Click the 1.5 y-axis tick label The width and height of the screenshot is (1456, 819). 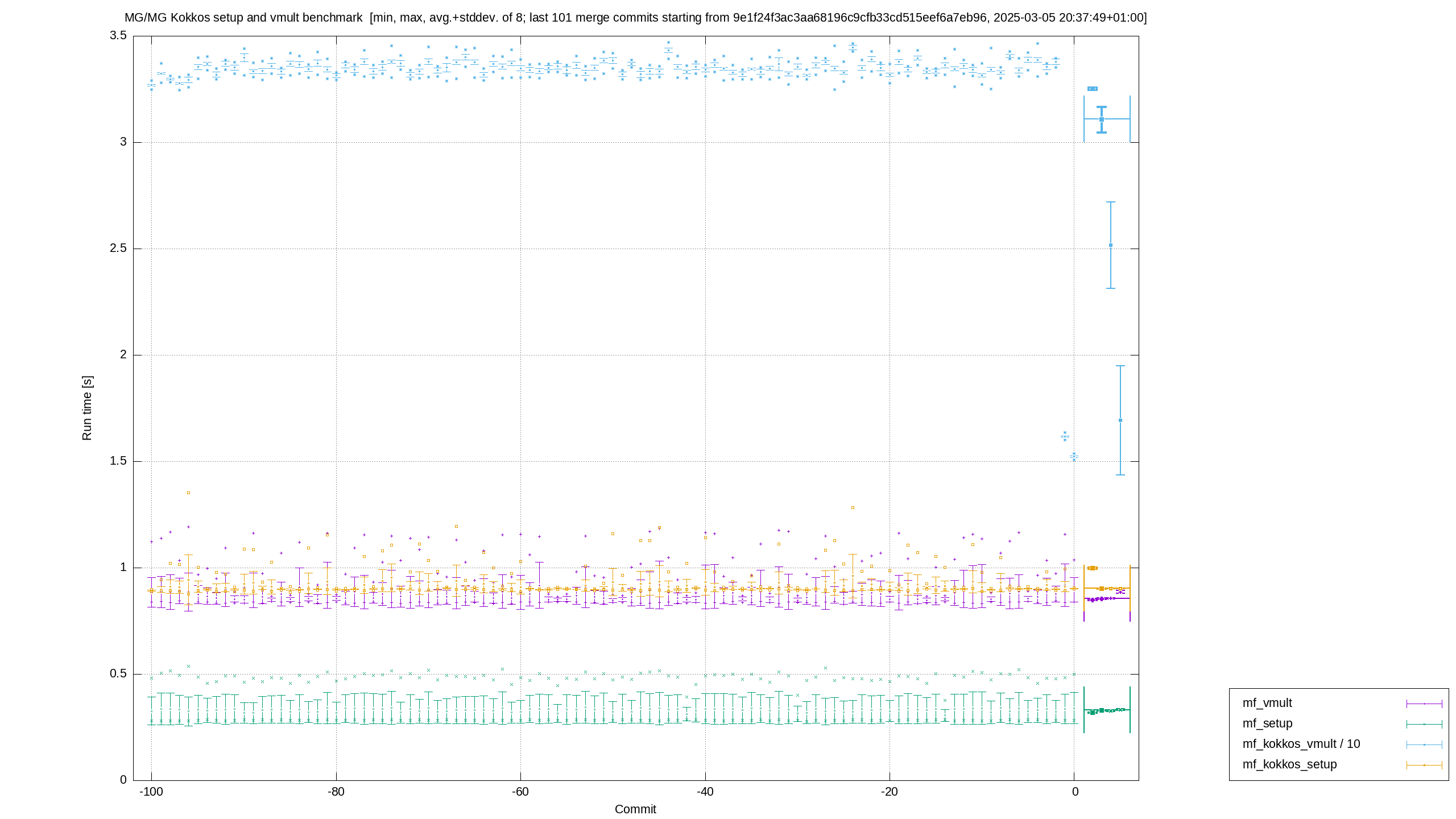(x=118, y=461)
